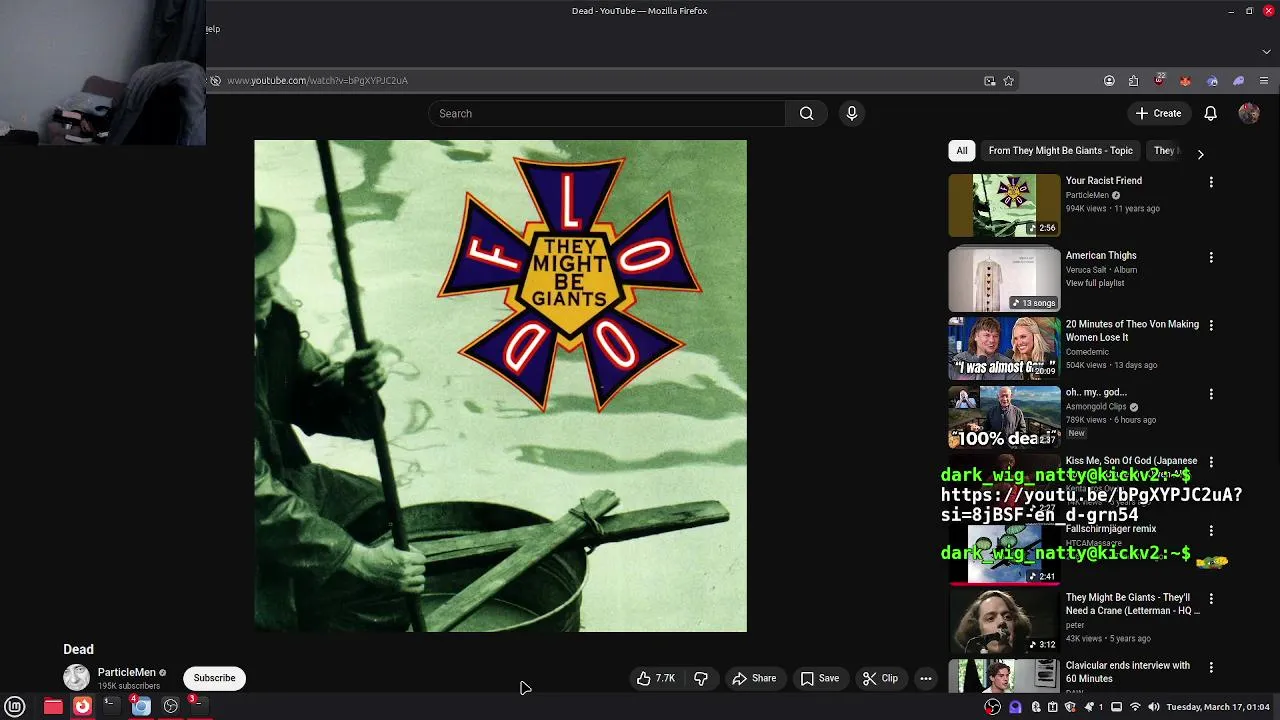1280x720 pixels.
Task: Bookmark this page with the star icon
Action: click(x=1008, y=81)
